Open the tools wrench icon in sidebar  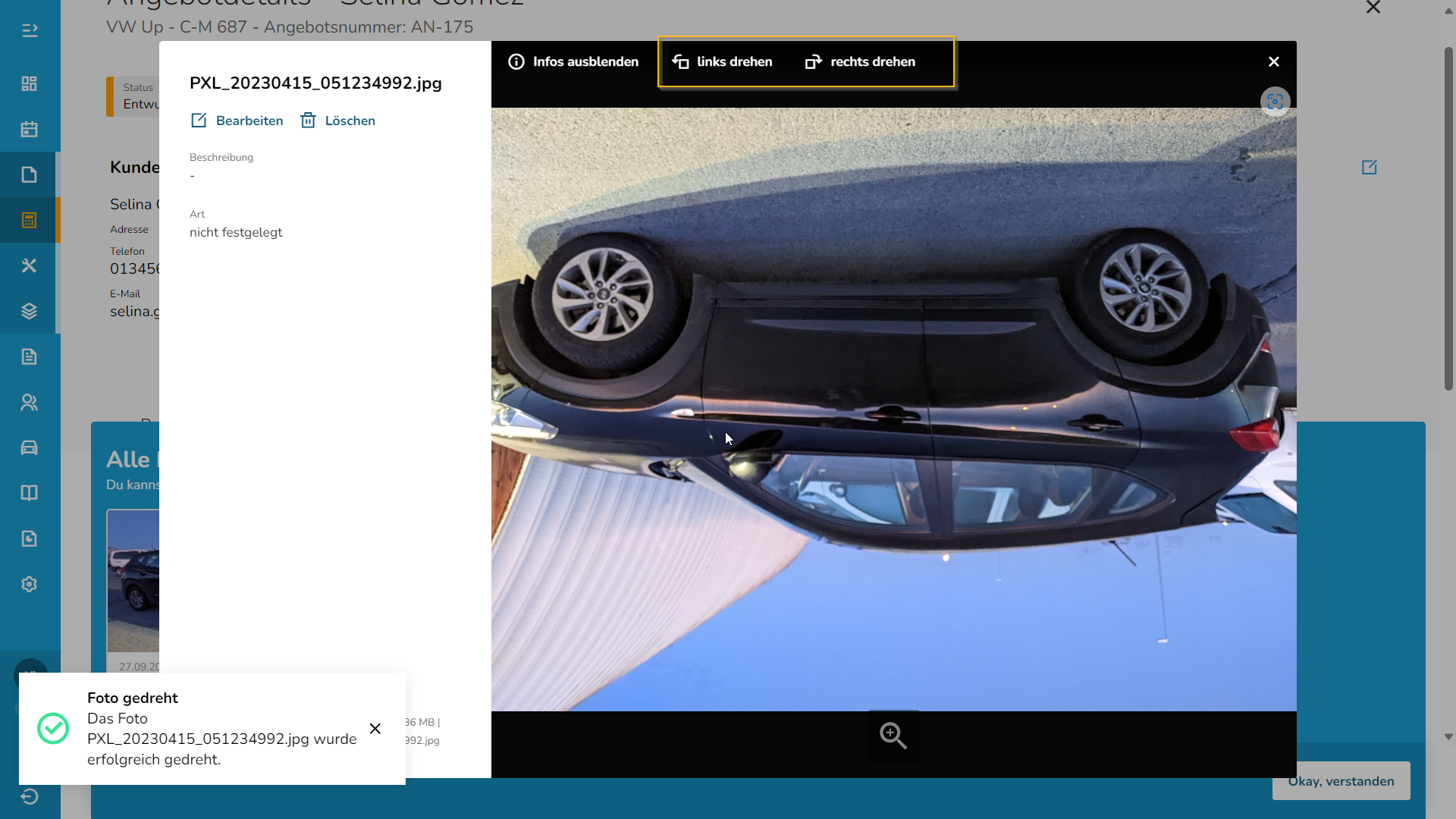coord(30,265)
